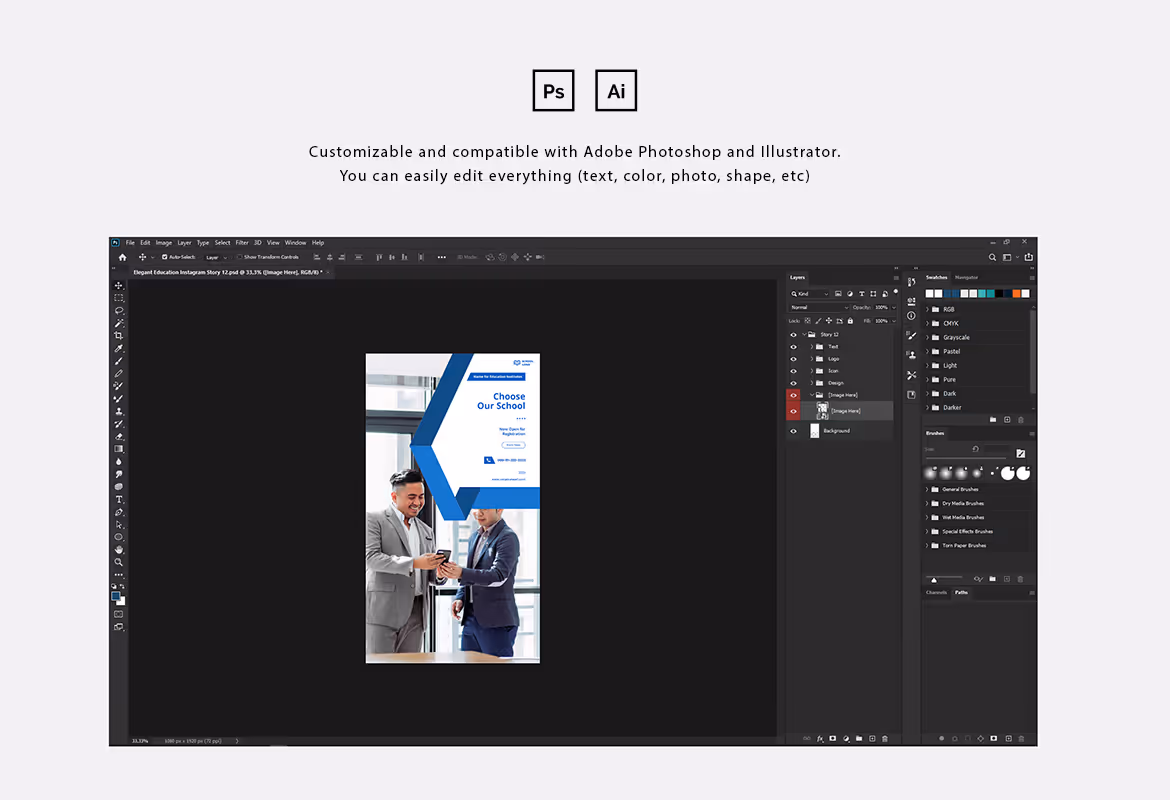
Task: Select the Elegant Education Instagram Story 12.psd tab
Action: 228,272
